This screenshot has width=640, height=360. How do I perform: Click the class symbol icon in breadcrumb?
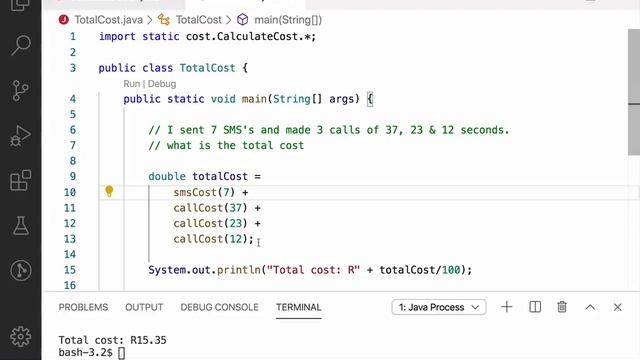pos(164,20)
